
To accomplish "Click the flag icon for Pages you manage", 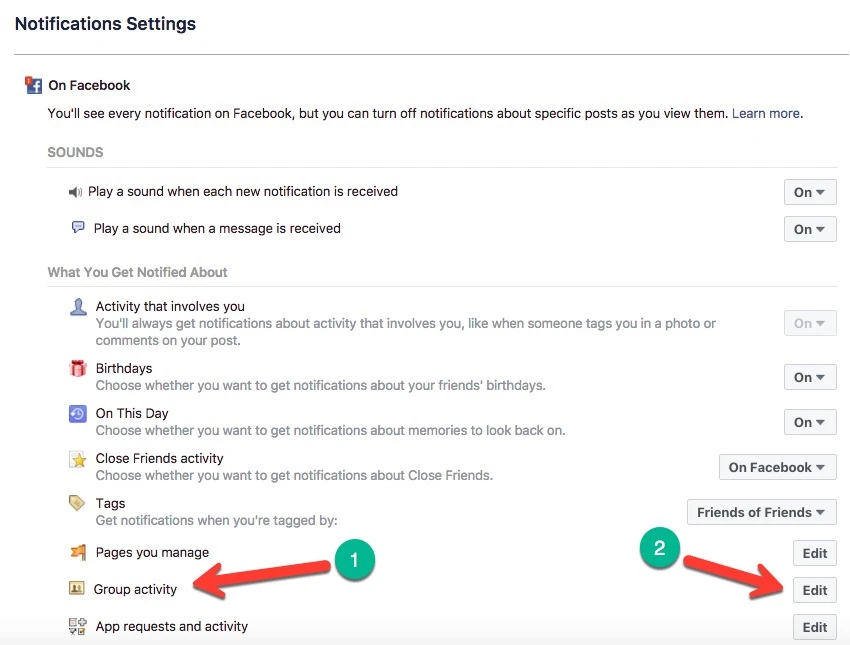I will (x=78, y=552).
